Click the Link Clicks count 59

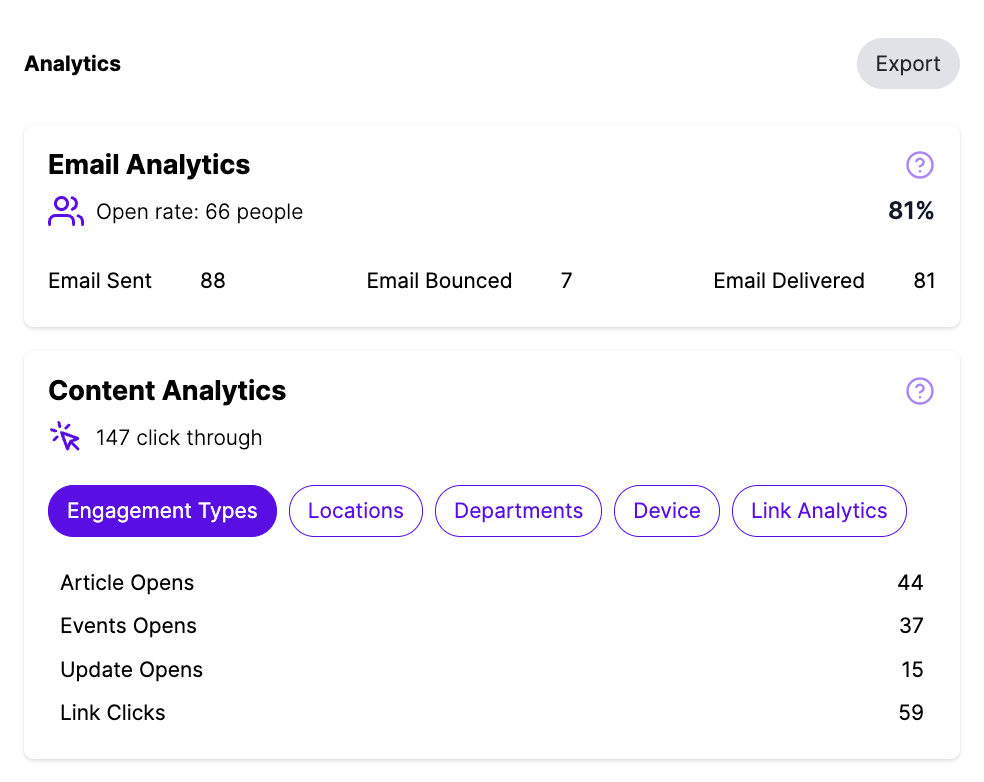[911, 713]
